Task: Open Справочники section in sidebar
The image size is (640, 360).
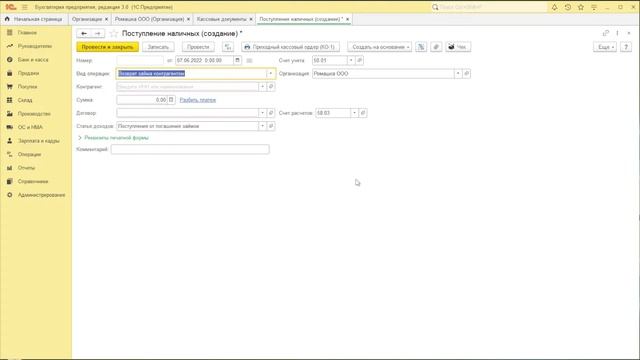Action: [33, 181]
